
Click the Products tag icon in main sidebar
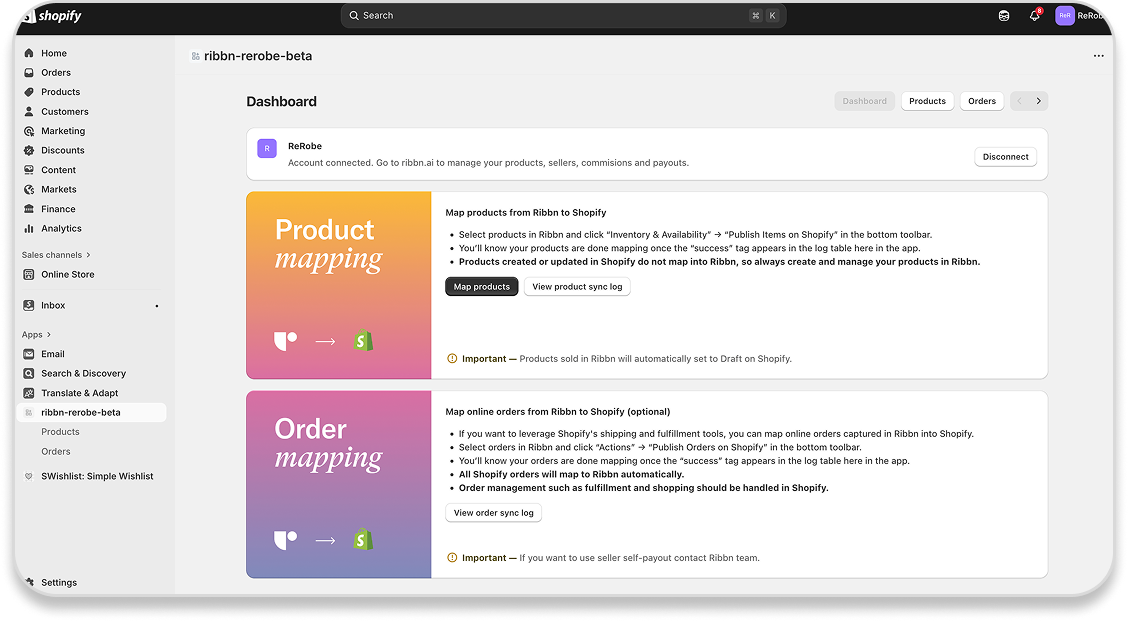[29, 92]
